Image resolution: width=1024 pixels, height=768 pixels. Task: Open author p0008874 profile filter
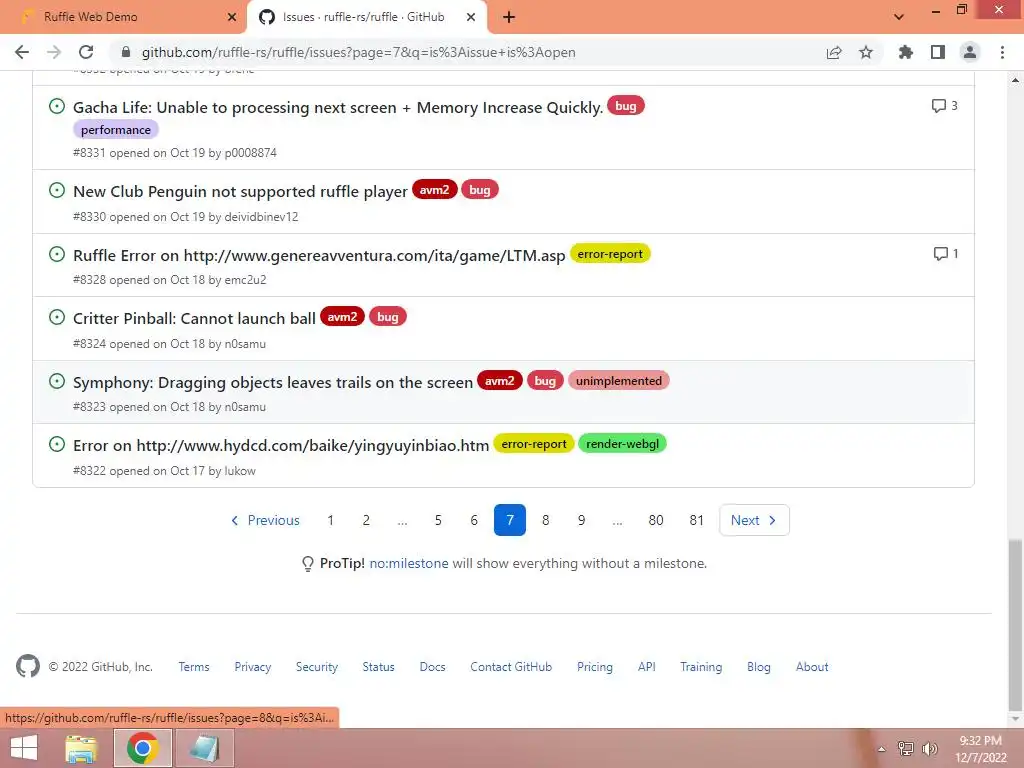(x=251, y=153)
